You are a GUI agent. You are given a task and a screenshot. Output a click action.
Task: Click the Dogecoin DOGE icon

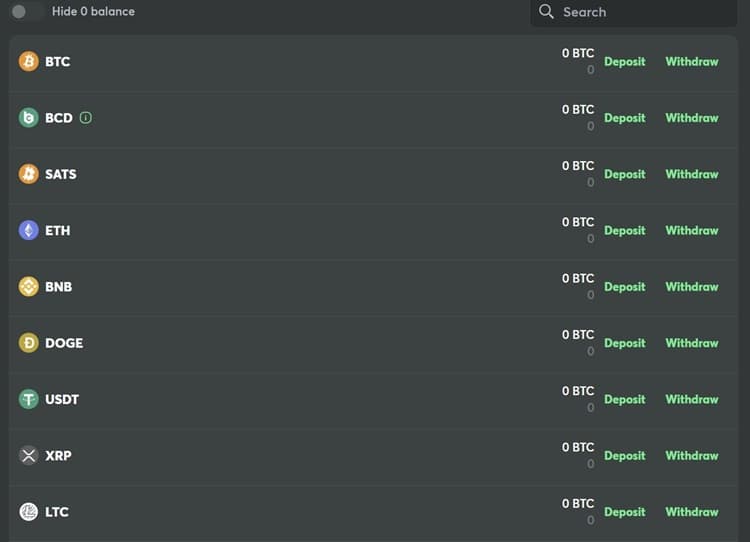click(29, 343)
